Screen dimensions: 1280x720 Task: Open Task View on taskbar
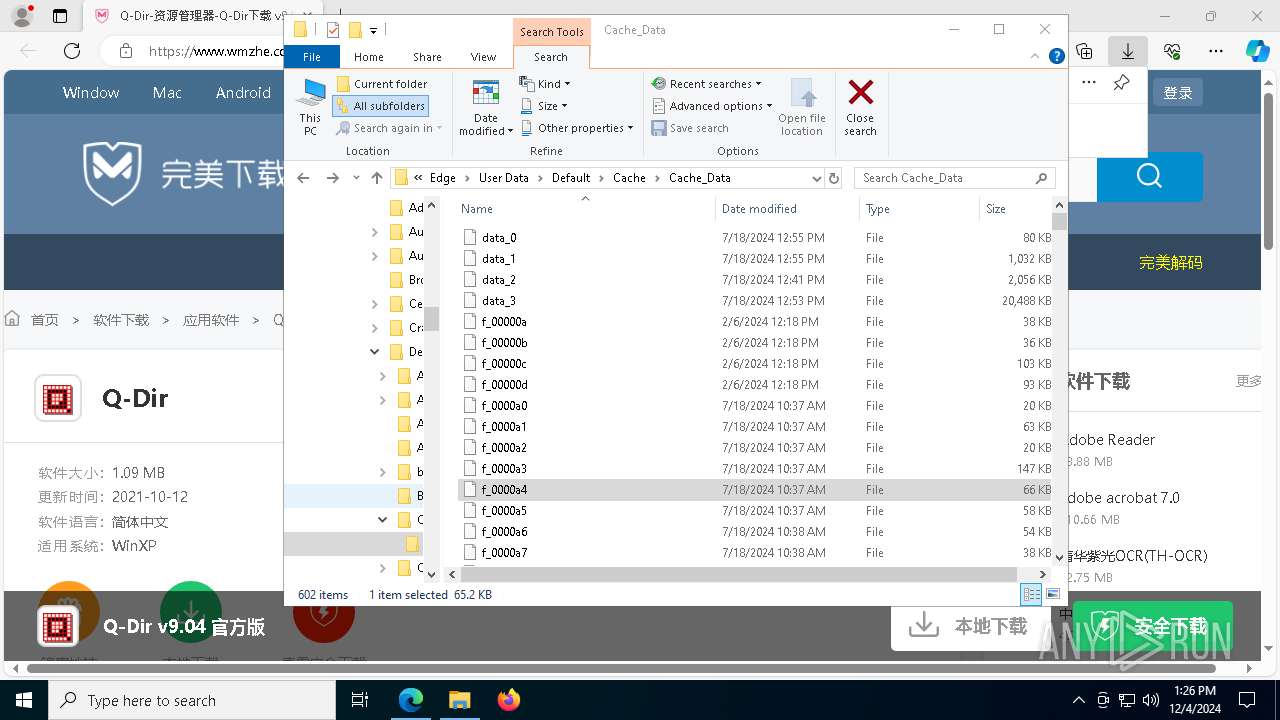click(x=361, y=700)
